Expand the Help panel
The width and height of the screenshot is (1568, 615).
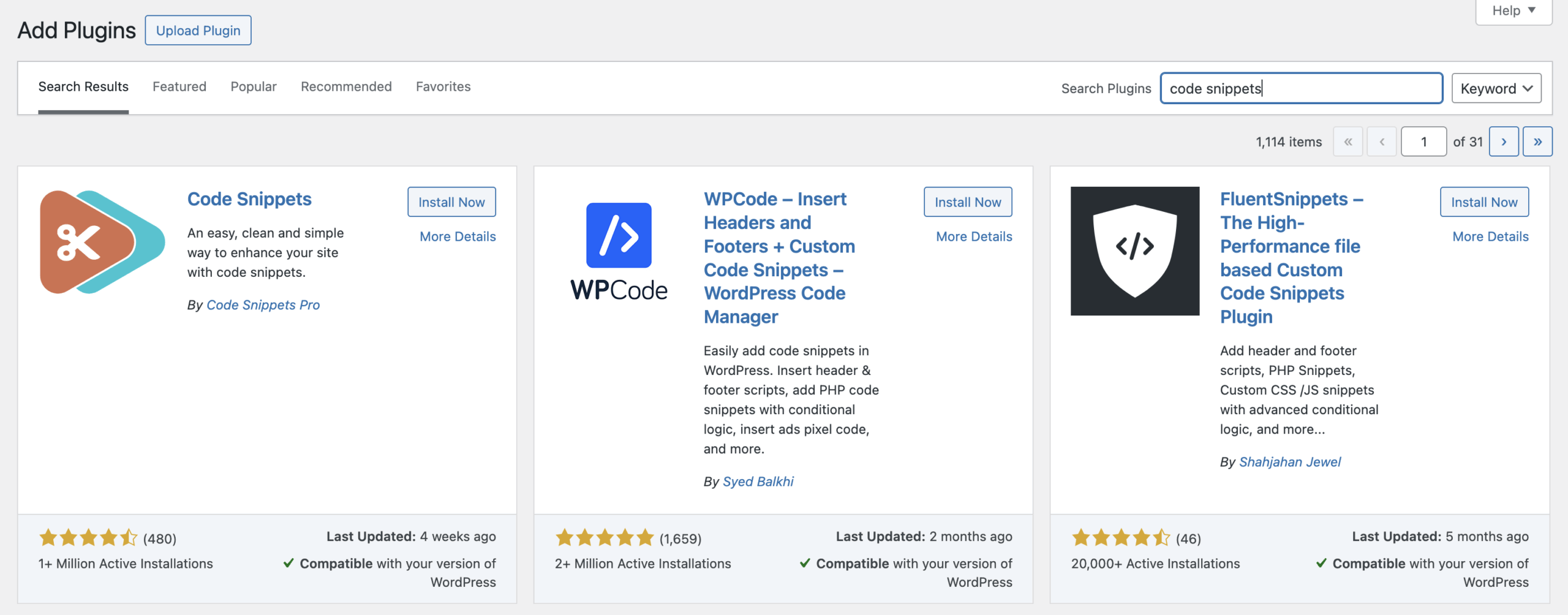(x=1513, y=11)
